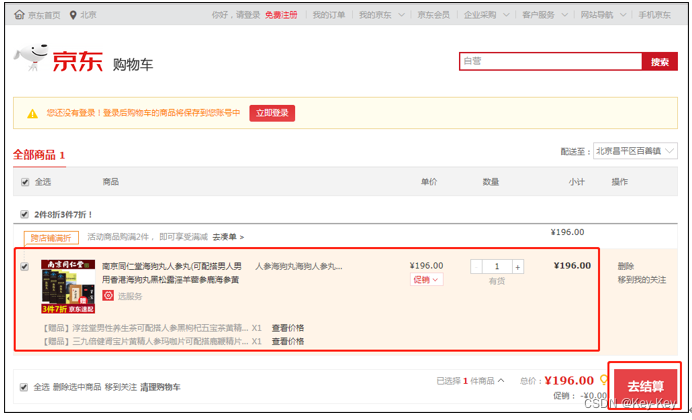Click the lightbulb icon beside total price
The image size is (692, 420).
pyautogui.click(x=604, y=380)
